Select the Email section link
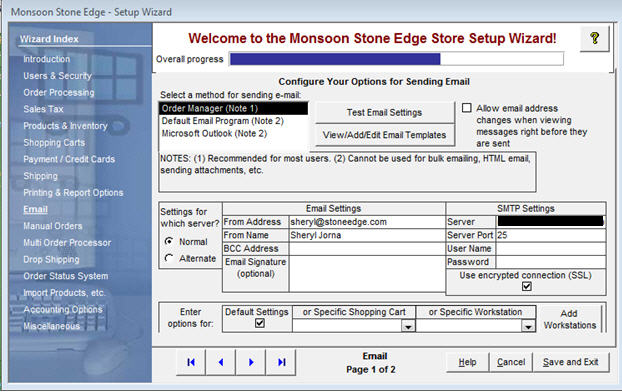The image size is (622, 392). [35, 209]
